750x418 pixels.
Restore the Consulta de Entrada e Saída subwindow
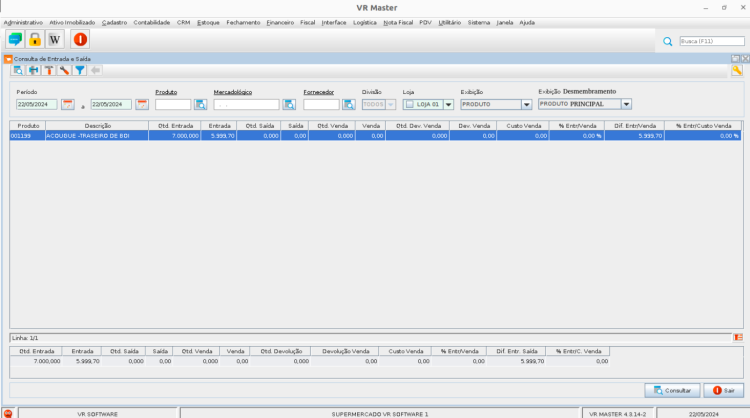pos(736,58)
